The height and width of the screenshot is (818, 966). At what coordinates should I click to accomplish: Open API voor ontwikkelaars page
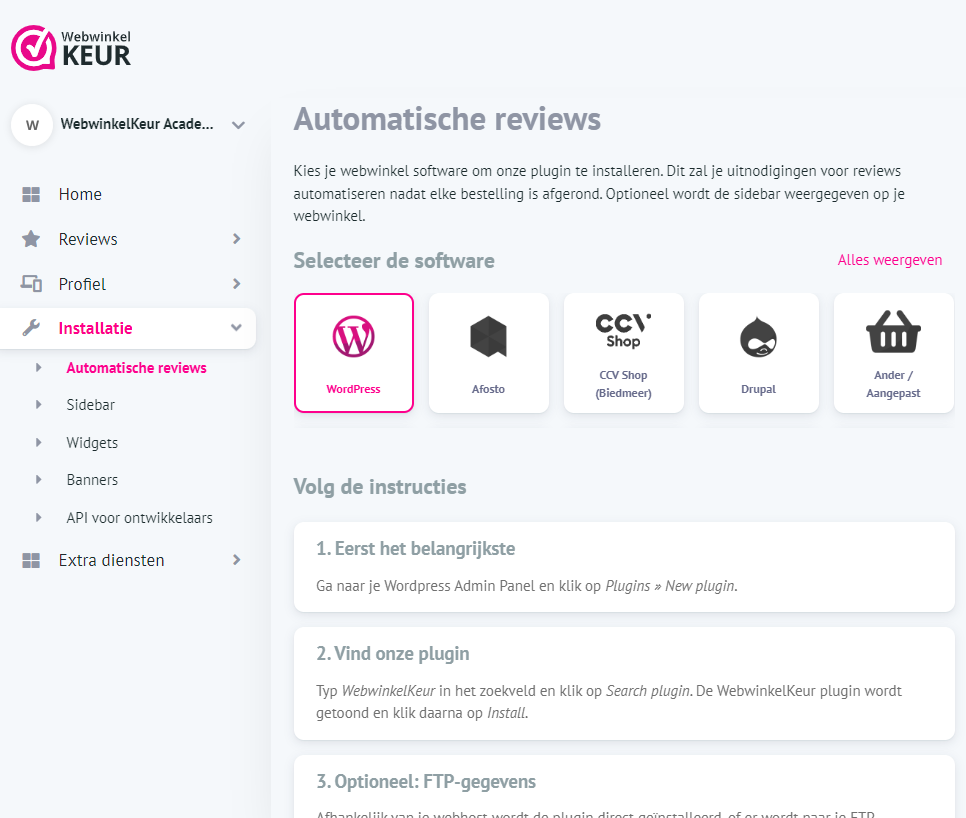click(x=139, y=518)
